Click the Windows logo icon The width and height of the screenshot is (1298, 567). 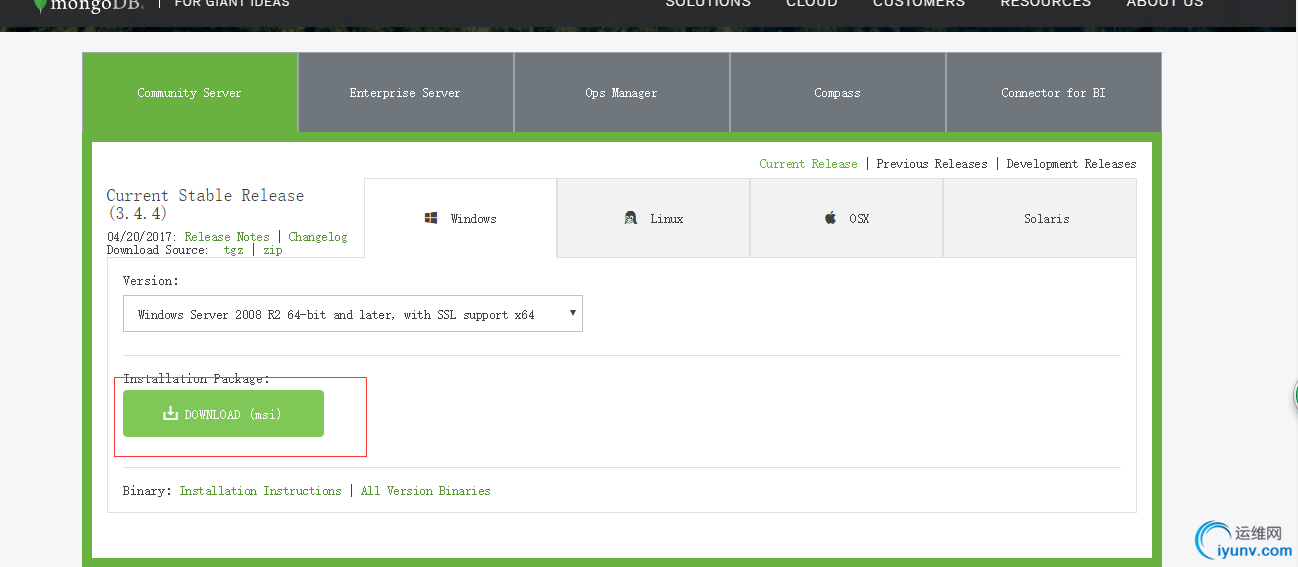coord(431,218)
